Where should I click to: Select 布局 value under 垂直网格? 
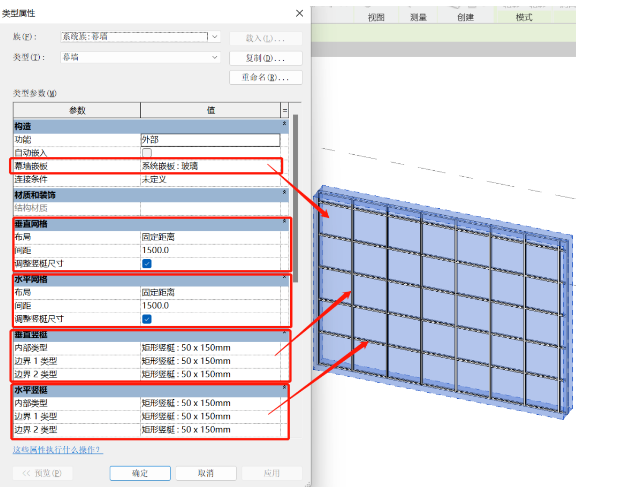coord(210,237)
